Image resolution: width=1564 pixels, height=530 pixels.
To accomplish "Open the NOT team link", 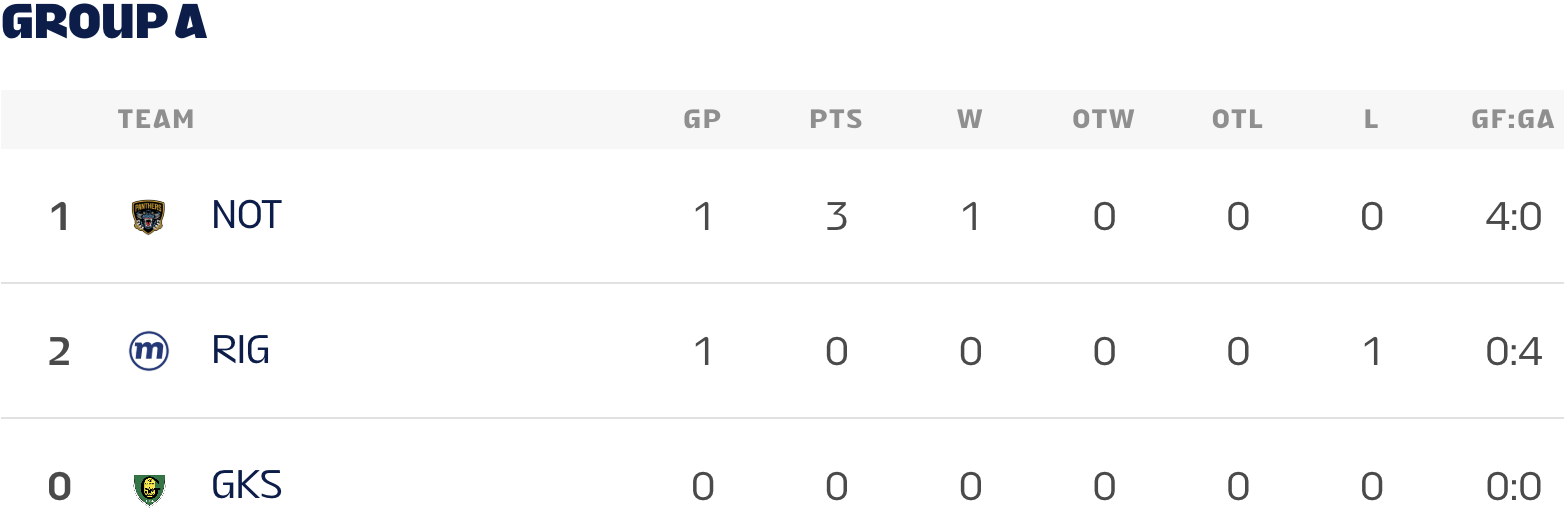I will point(246,215).
